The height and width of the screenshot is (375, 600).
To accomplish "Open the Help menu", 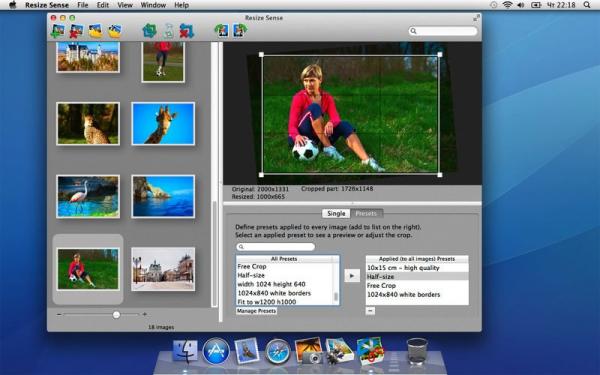I will [x=181, y=5].
